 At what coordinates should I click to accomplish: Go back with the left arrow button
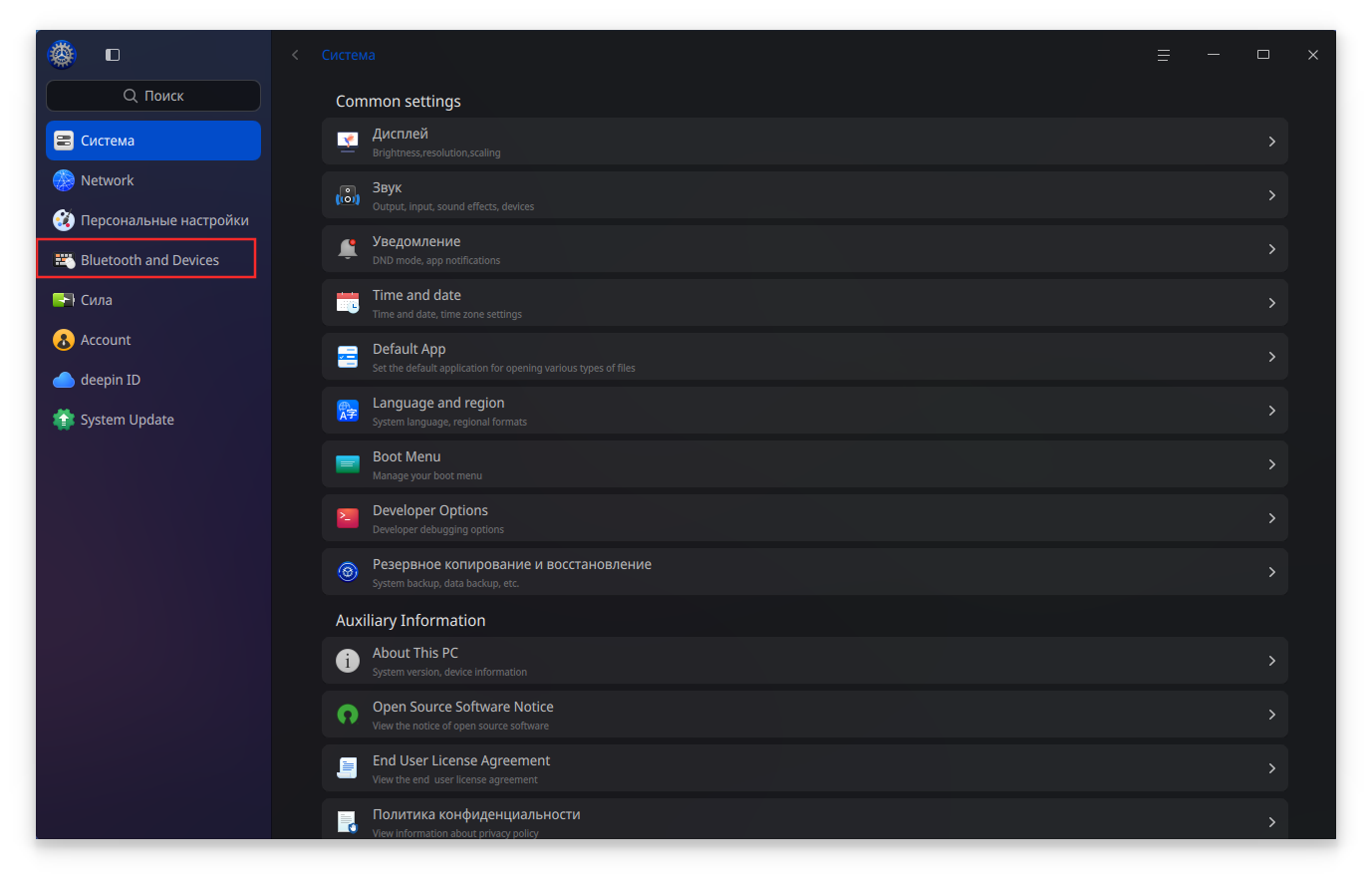click(x=295, y=55)
